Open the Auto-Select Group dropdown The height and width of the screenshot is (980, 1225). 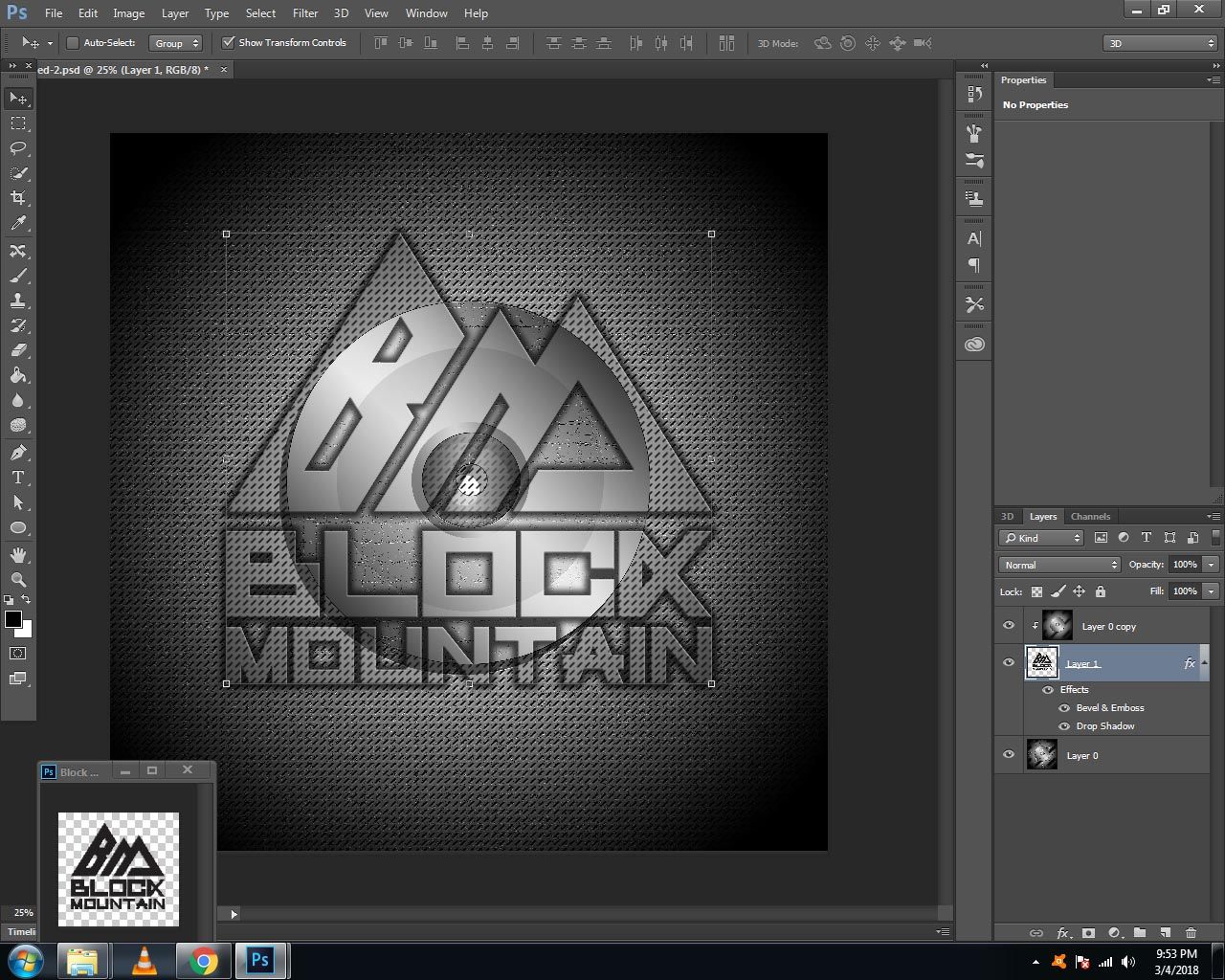(x=176, y=43)
